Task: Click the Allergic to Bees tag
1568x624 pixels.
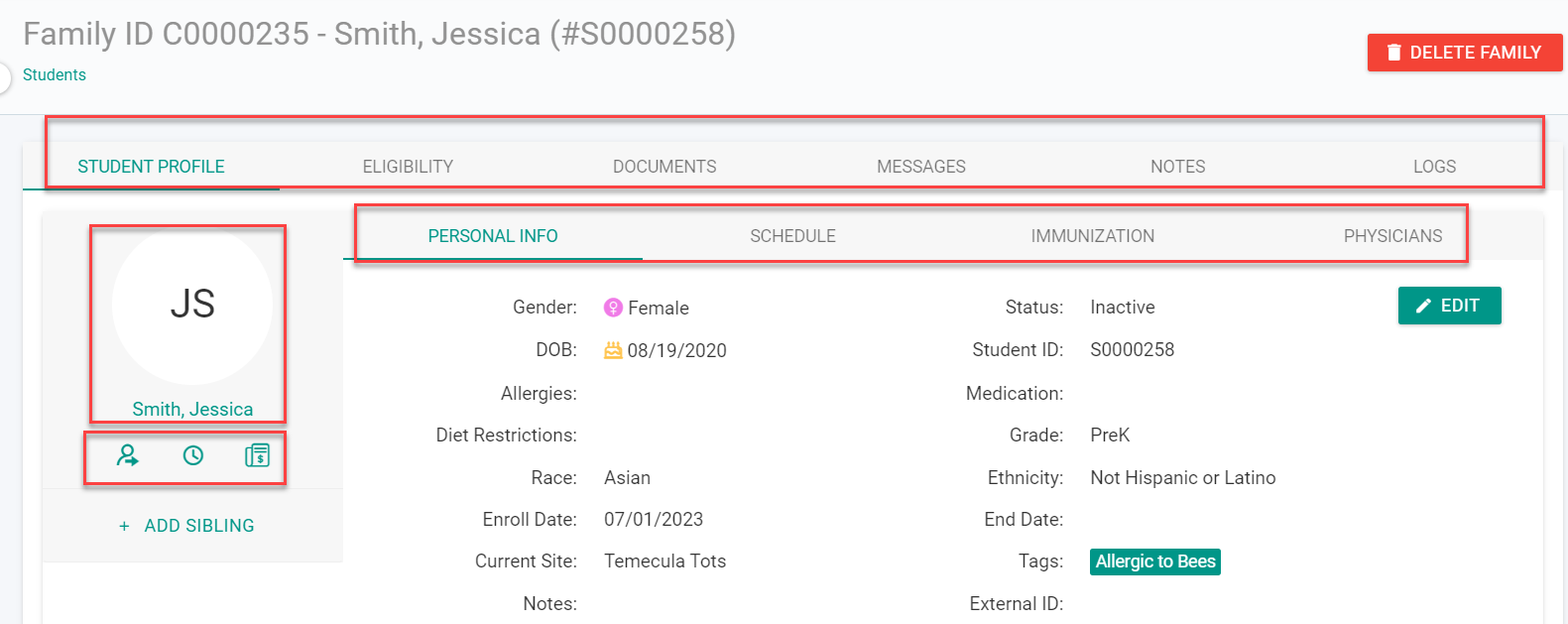Action: [x=1155, y=562]
